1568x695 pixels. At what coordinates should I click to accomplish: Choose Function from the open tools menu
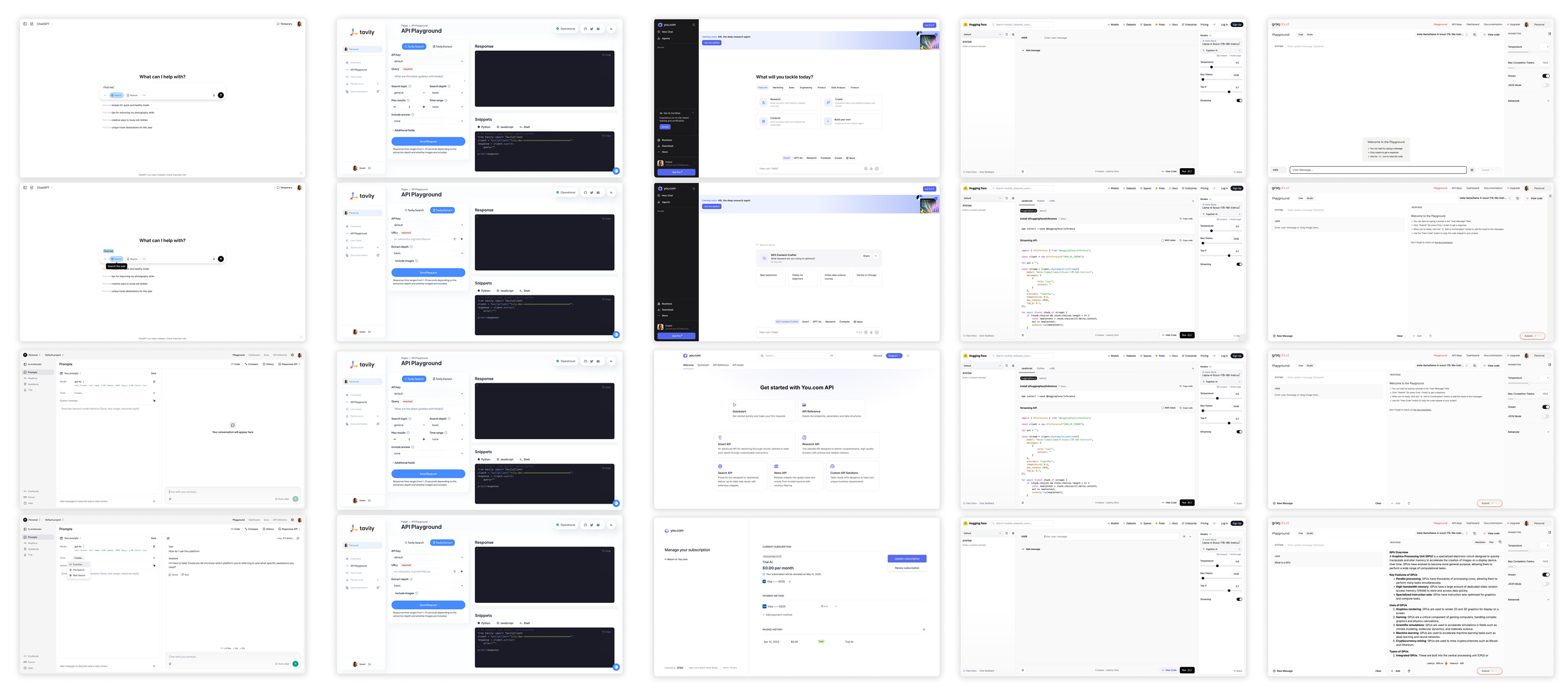[78, 565]
